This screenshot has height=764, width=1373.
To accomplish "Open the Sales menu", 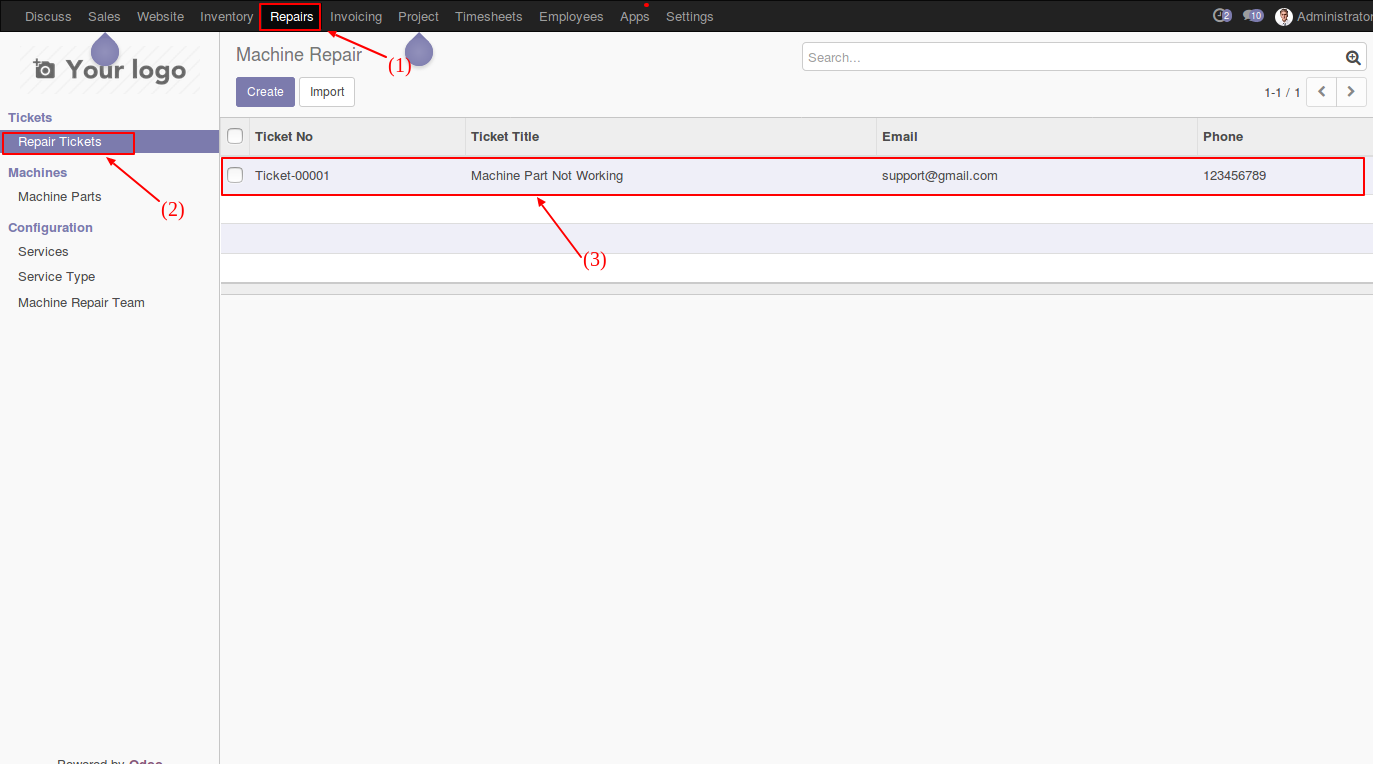I will coord(104,16).
